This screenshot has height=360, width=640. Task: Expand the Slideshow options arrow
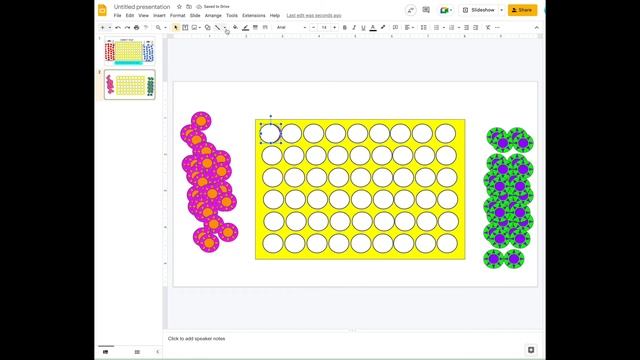pyautogui.click(x=502, y=10)
